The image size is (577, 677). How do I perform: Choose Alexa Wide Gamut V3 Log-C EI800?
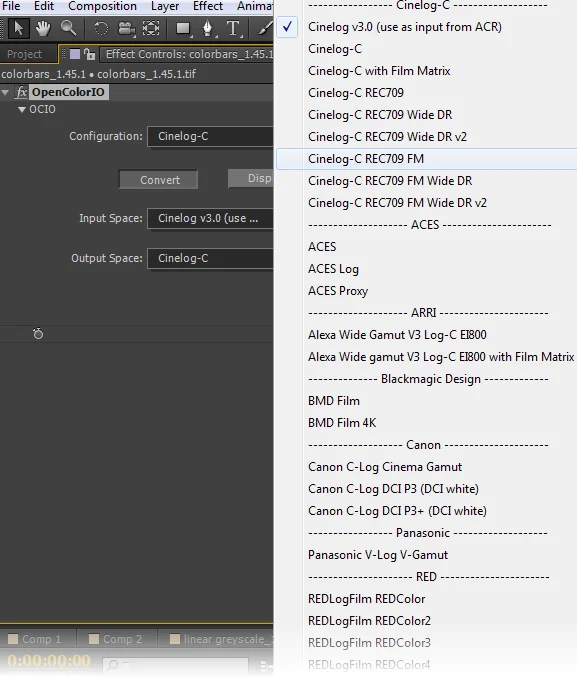397,335
